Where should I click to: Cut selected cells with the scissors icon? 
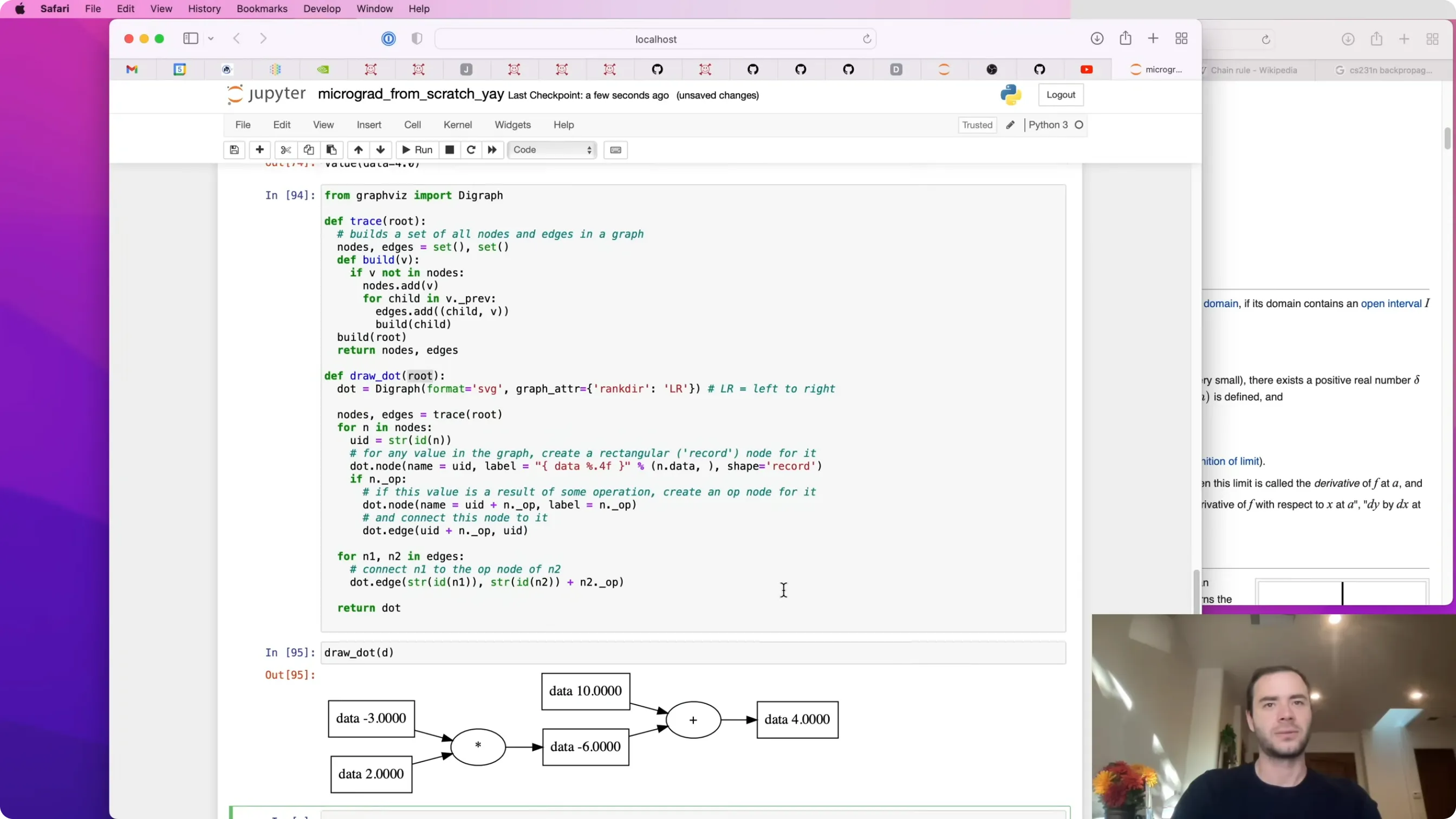[285, 150]
